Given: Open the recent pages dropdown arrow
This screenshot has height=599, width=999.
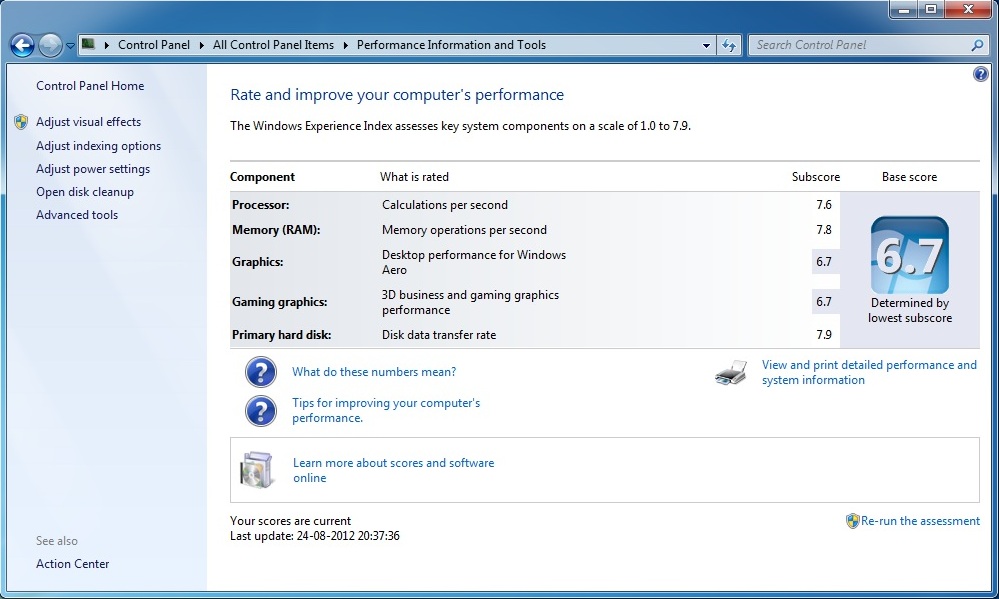Looking at the screenshot, I should pyautogui.click(x=71, y=46).
